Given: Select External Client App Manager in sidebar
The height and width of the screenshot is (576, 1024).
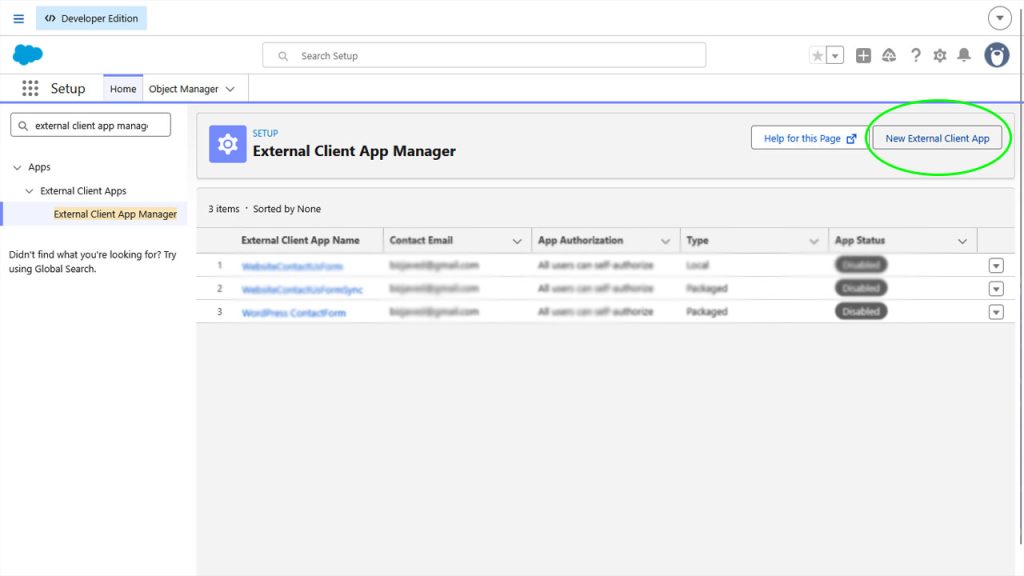Looking at the screenshot, I should (115, 214).
